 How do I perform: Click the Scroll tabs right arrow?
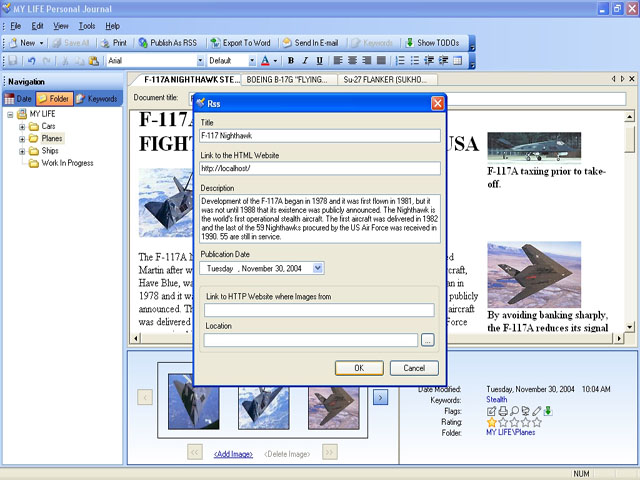622,79
